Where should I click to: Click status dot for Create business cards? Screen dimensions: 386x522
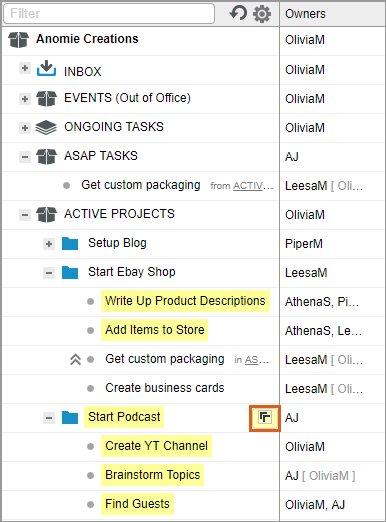[x=90, y=388]
